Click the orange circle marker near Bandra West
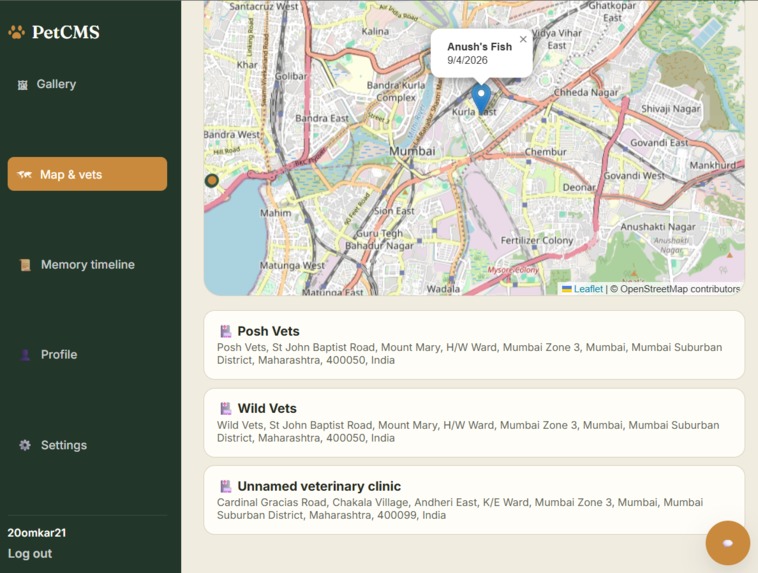758x573 pixels. [212, 180]
